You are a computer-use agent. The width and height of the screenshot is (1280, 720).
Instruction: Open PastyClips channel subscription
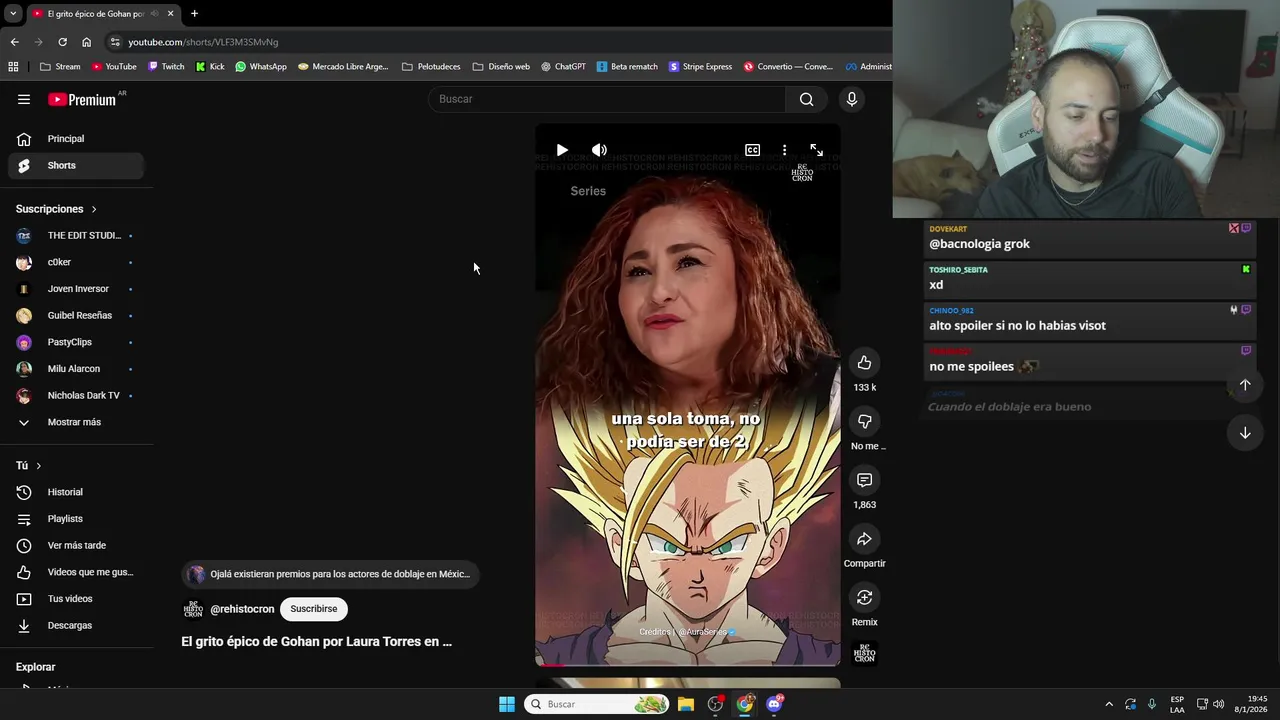click(76, 342)
